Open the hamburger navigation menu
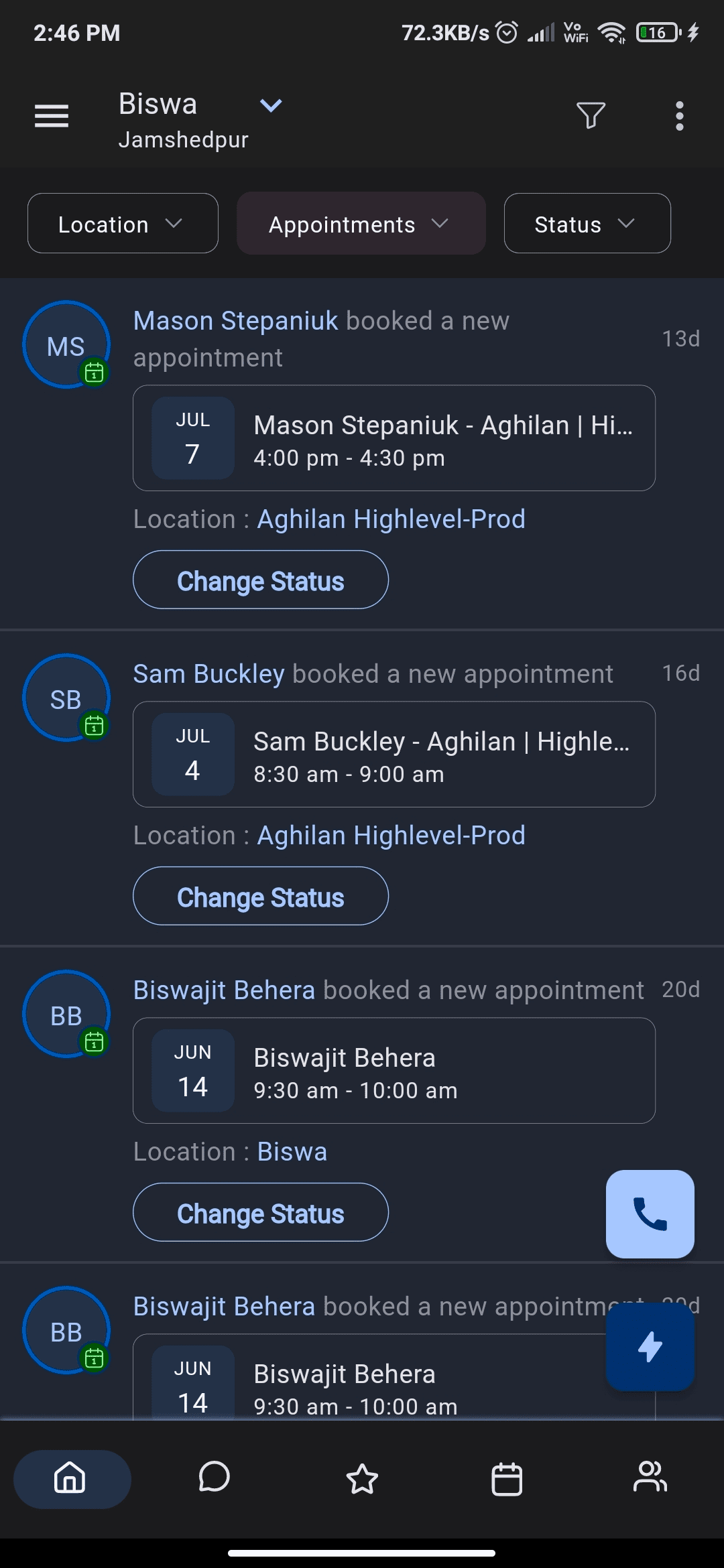This screenshot has height=1568, width=724. pyautogui.click(x=52, y=116)
